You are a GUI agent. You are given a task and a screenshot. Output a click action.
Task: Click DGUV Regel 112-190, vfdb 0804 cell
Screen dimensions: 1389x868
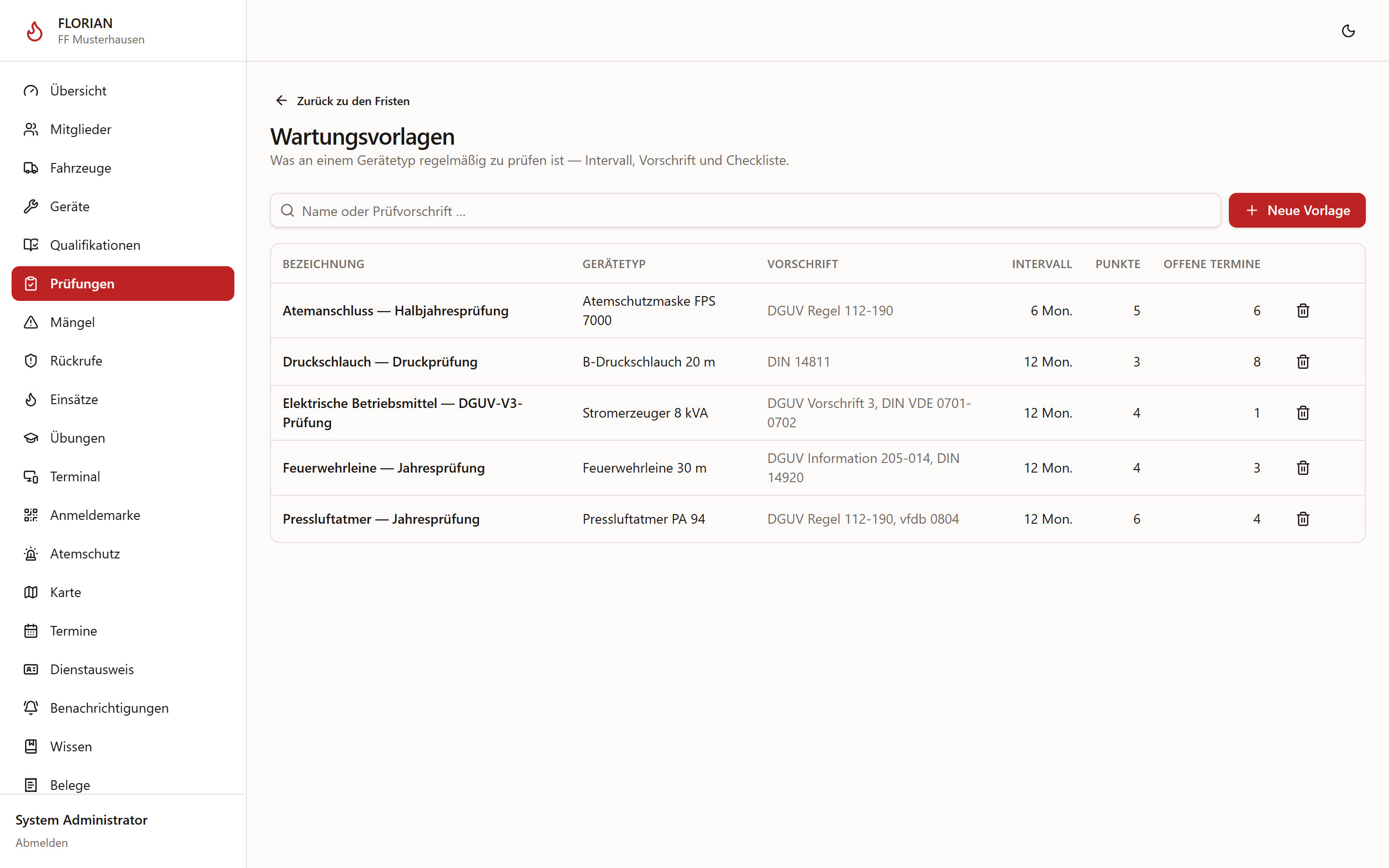coord(863,519)
